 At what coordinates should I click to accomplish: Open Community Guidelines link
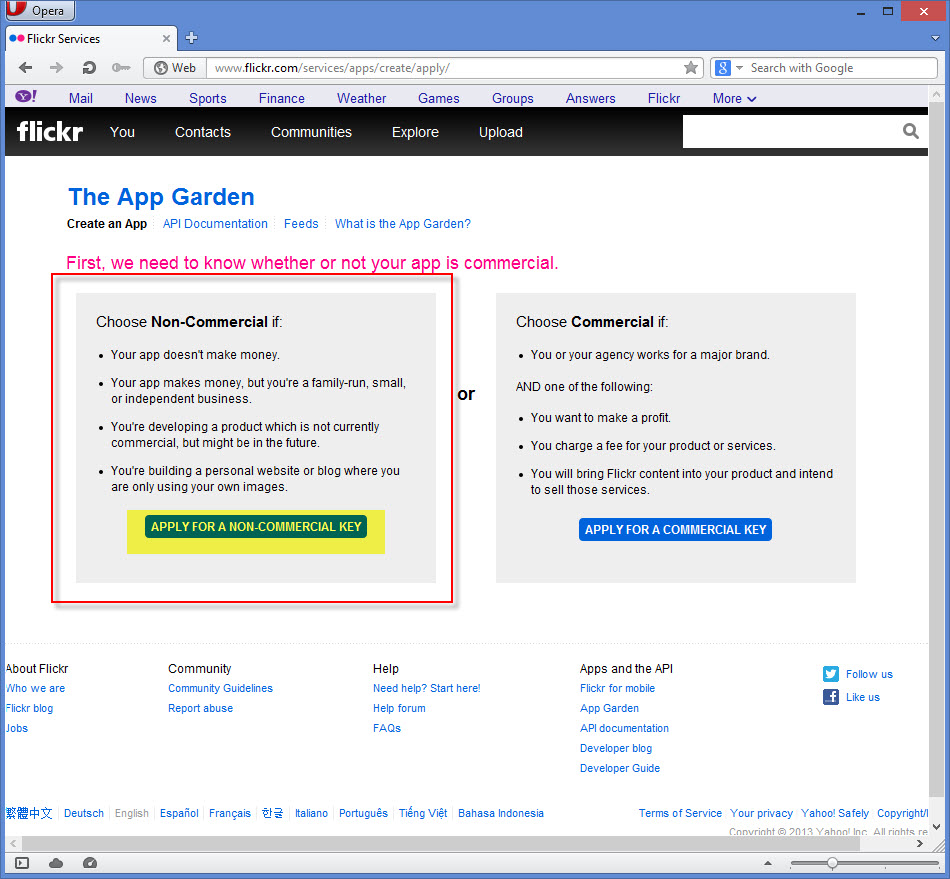[x=221, y=688]
